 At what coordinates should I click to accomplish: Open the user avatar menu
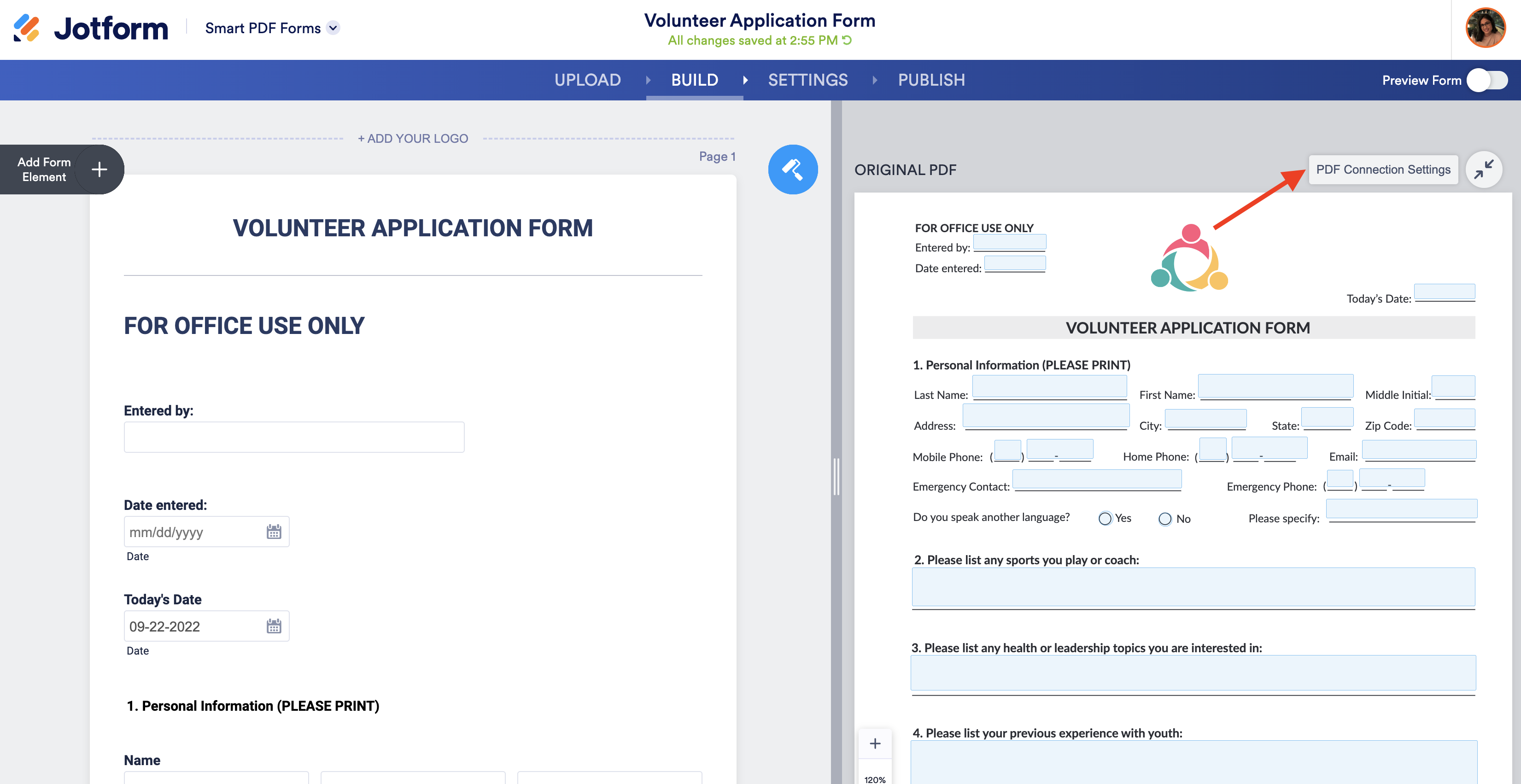(x=1485, y=29)
